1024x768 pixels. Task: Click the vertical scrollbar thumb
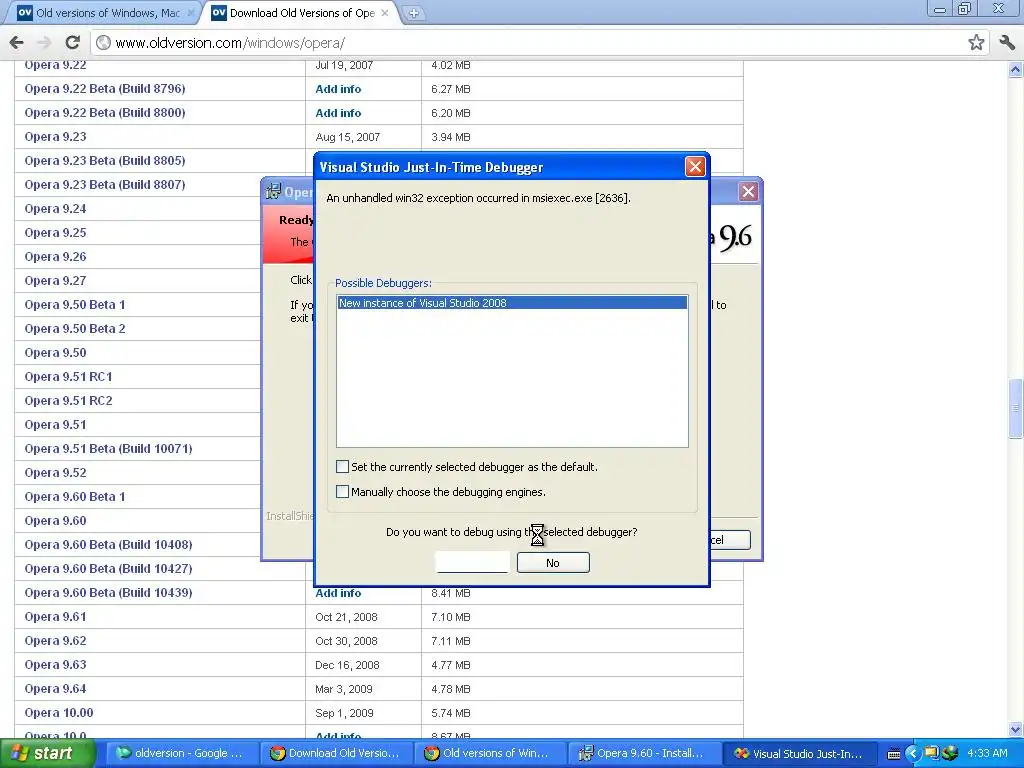click(x=1016, y=408)
